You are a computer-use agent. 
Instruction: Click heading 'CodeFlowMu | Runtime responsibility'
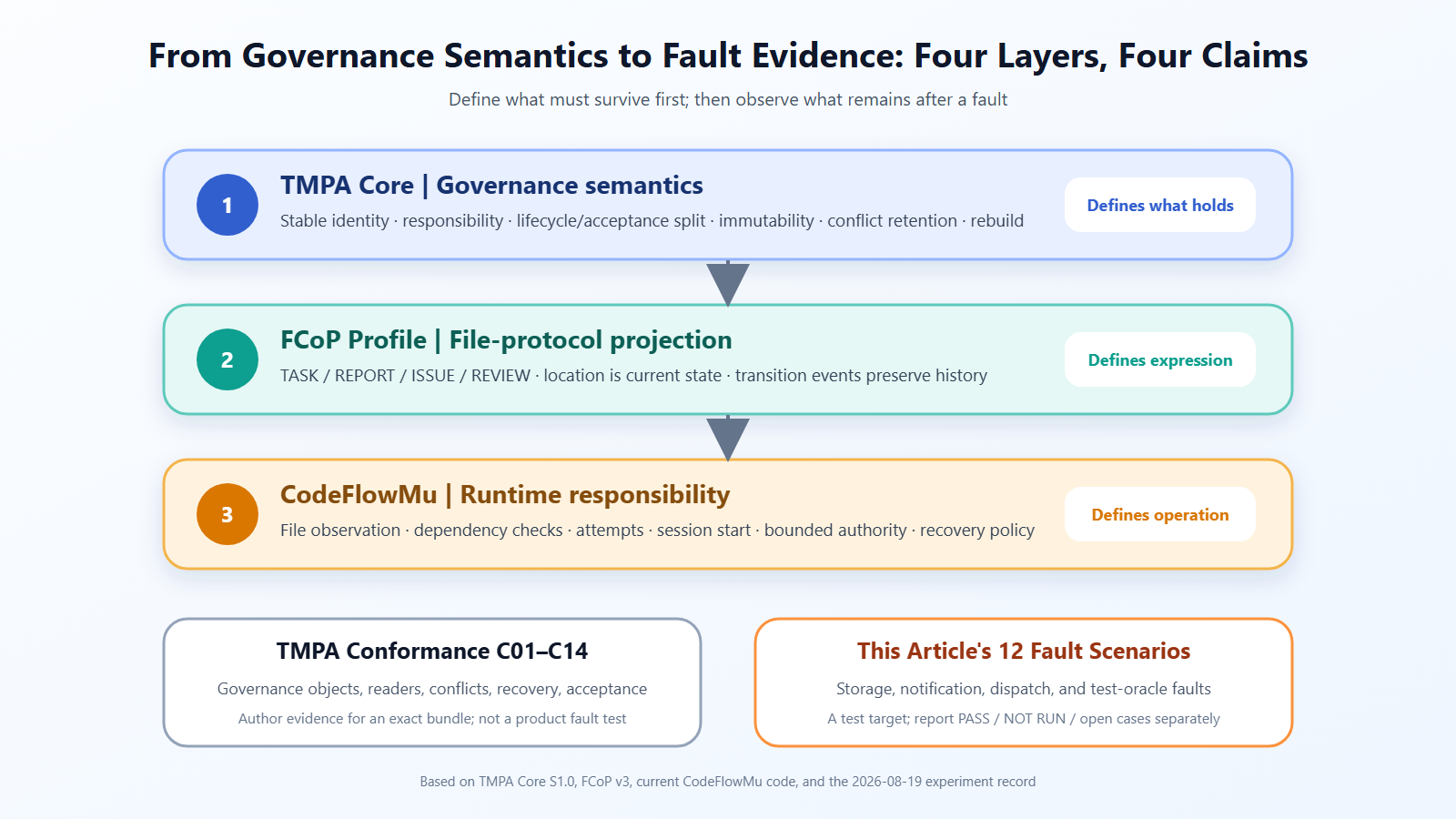(505, 495)
